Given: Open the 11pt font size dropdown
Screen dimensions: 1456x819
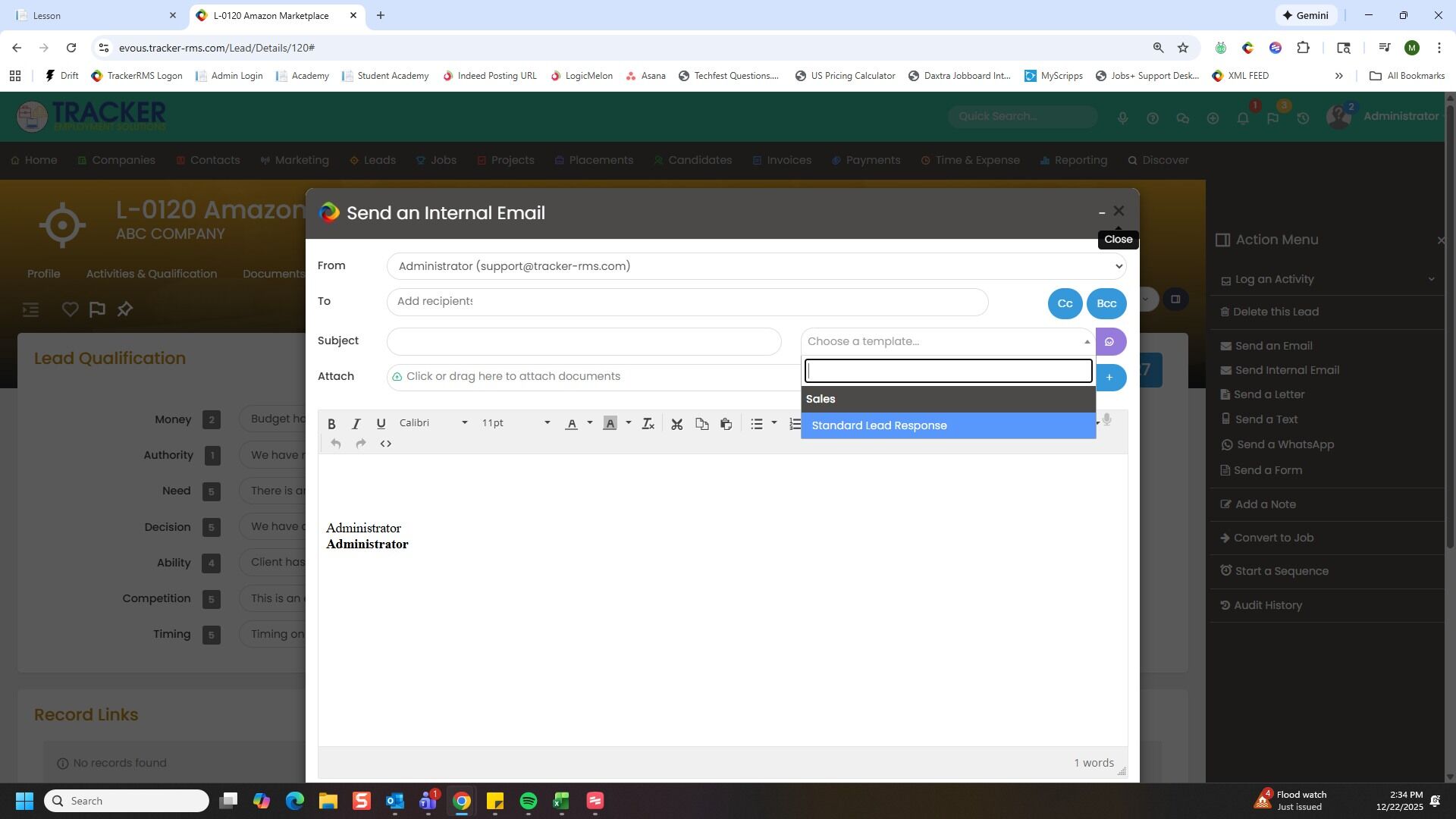Looking at the screenshot, I should click(x=516, y=423).
